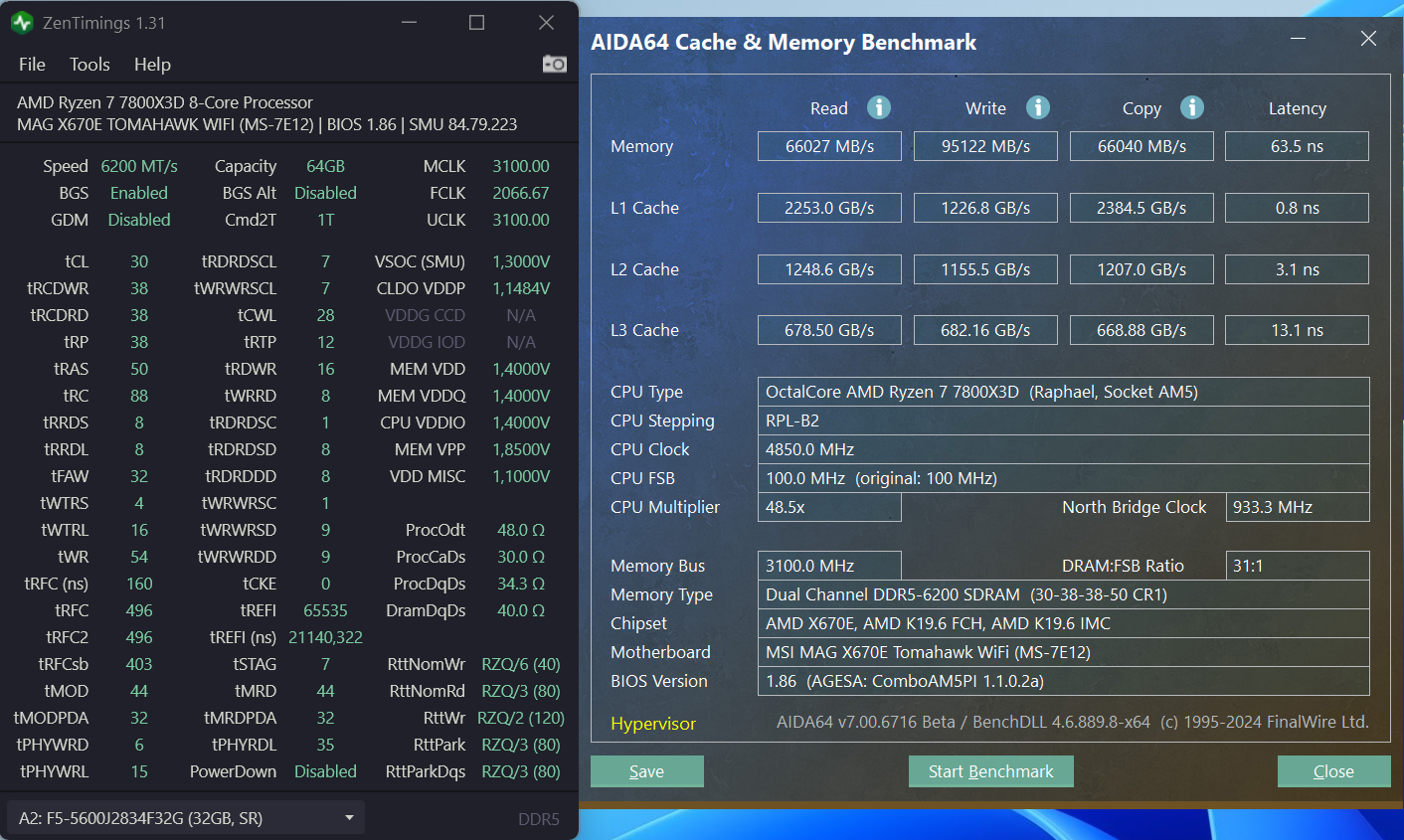
Task: Click the DDR5 label in ZenTimings footer
Action: 539,819
